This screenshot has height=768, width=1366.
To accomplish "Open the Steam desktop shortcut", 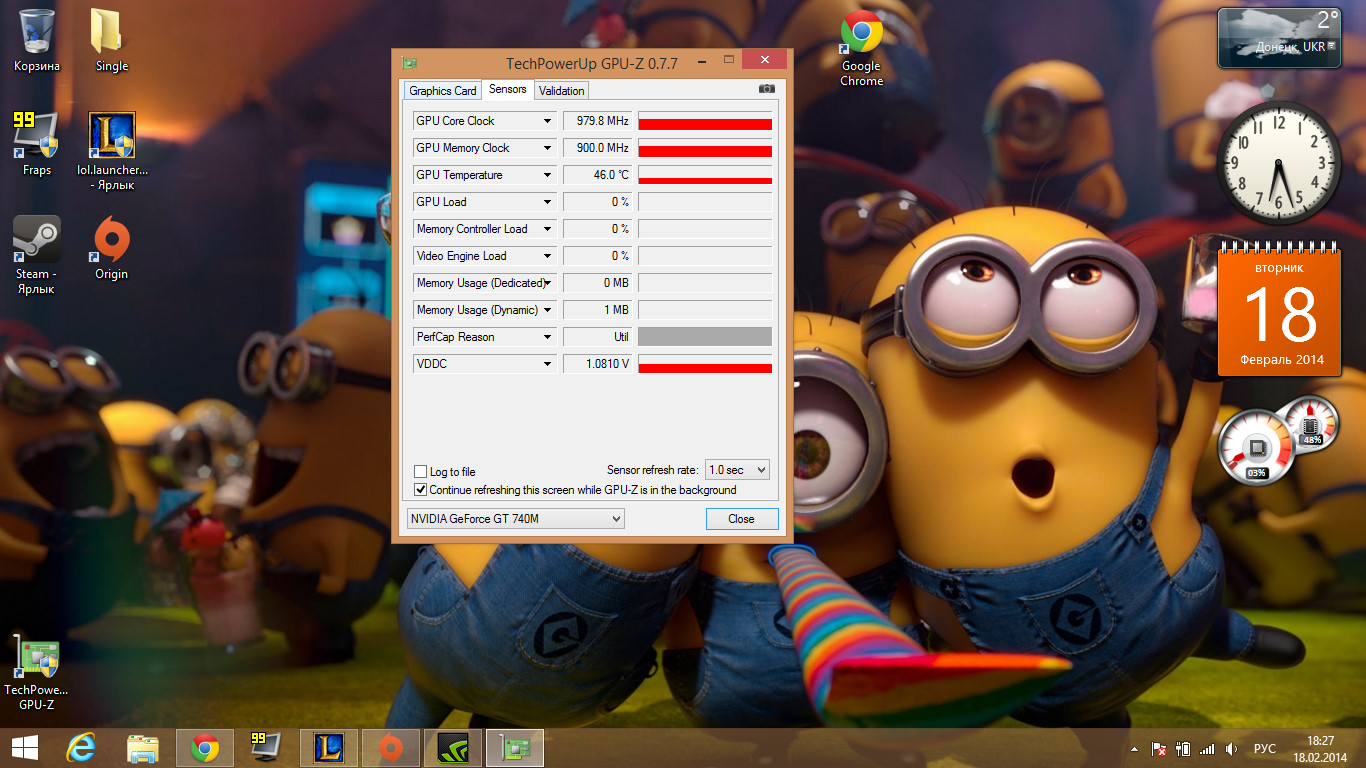I will (x=37, y=255).
